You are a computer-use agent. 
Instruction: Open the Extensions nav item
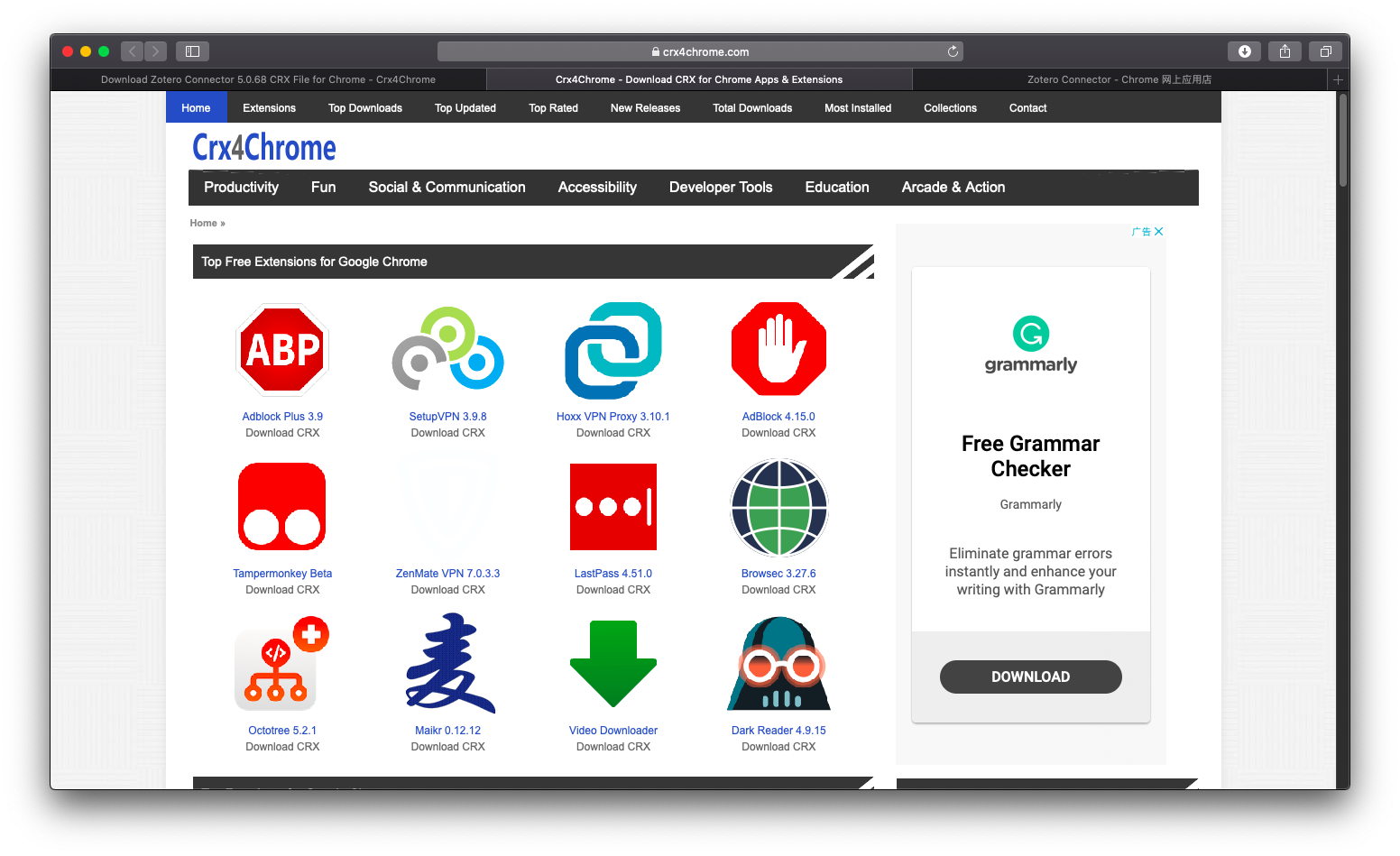click(269, 107)
